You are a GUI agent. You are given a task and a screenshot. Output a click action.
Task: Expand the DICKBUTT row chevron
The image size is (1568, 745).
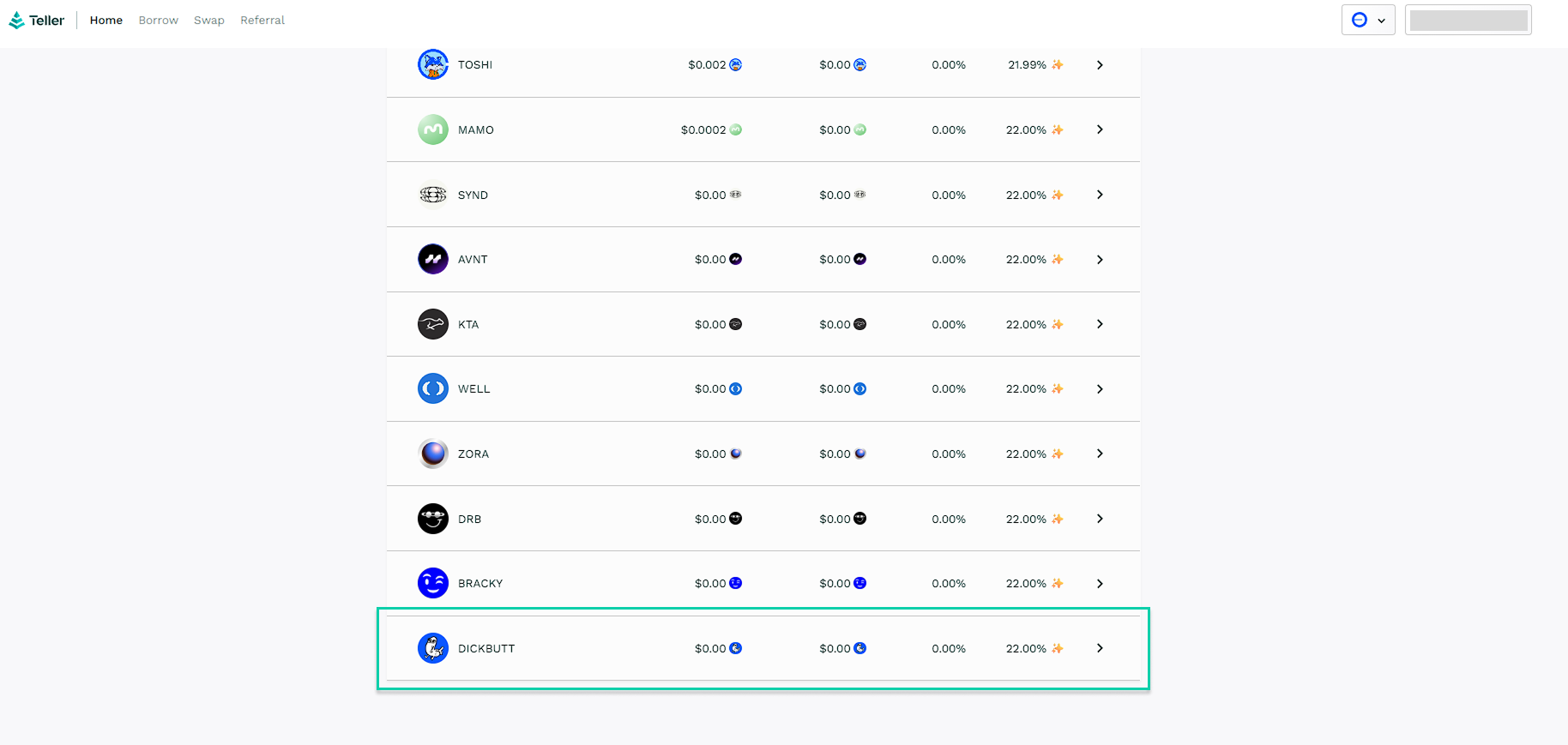(1100, 649)
